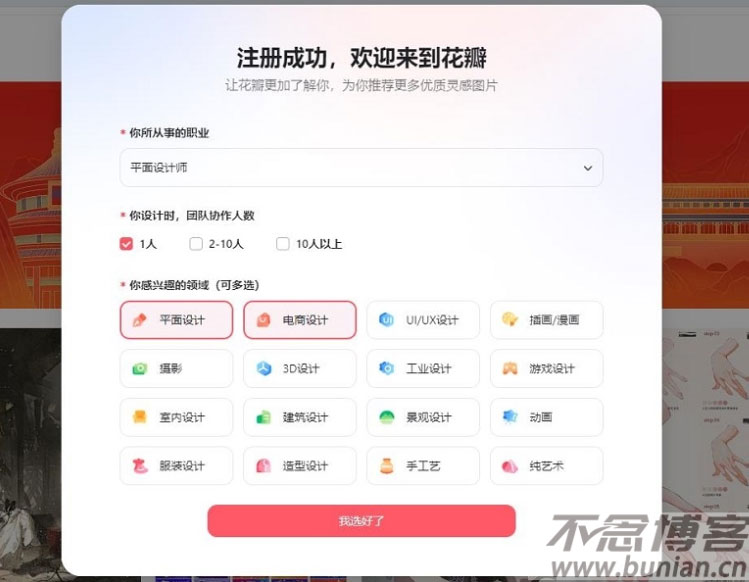
Task: Select the 摄影 camera icon
Action: pos(139,368)
